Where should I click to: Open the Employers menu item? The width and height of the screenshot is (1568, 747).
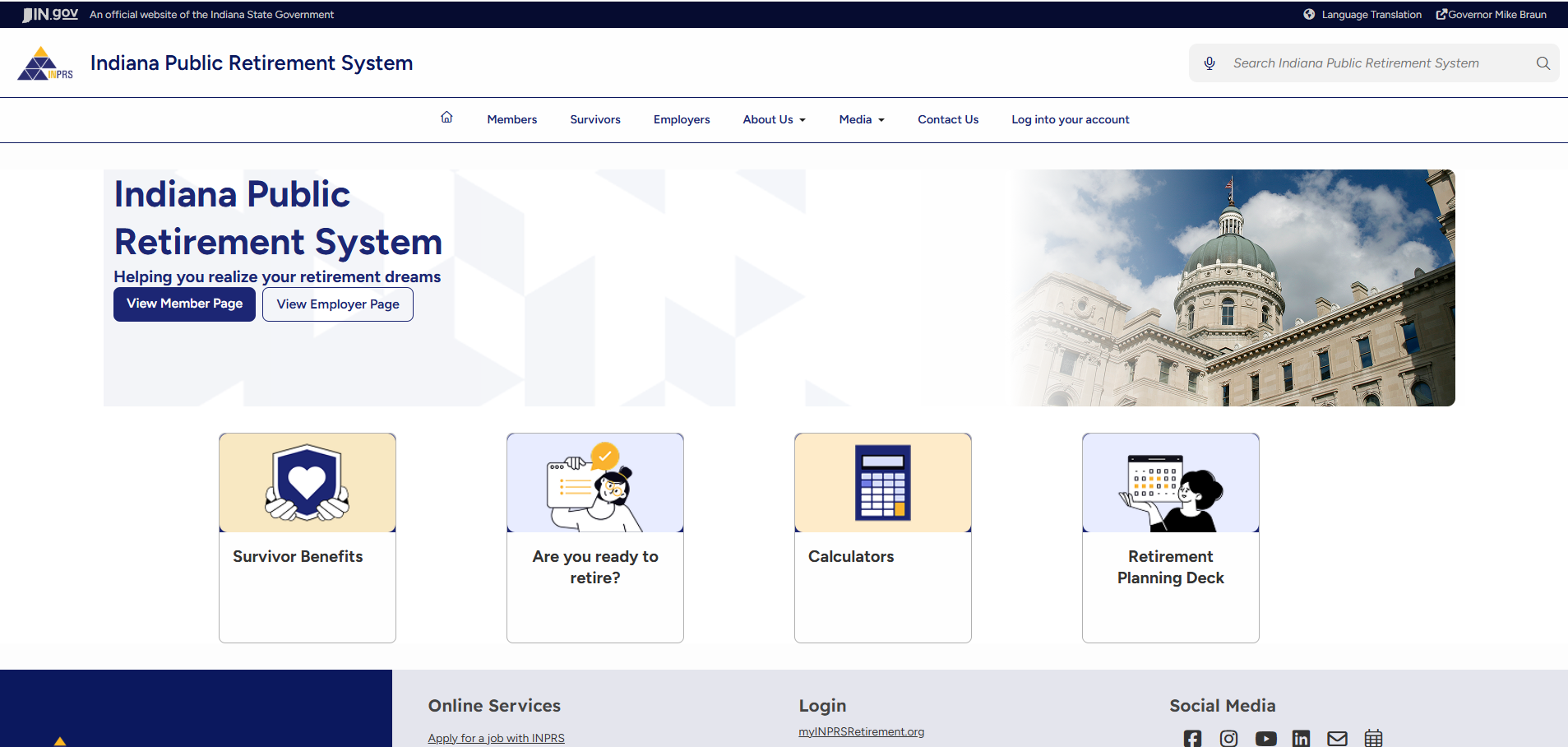682,119
